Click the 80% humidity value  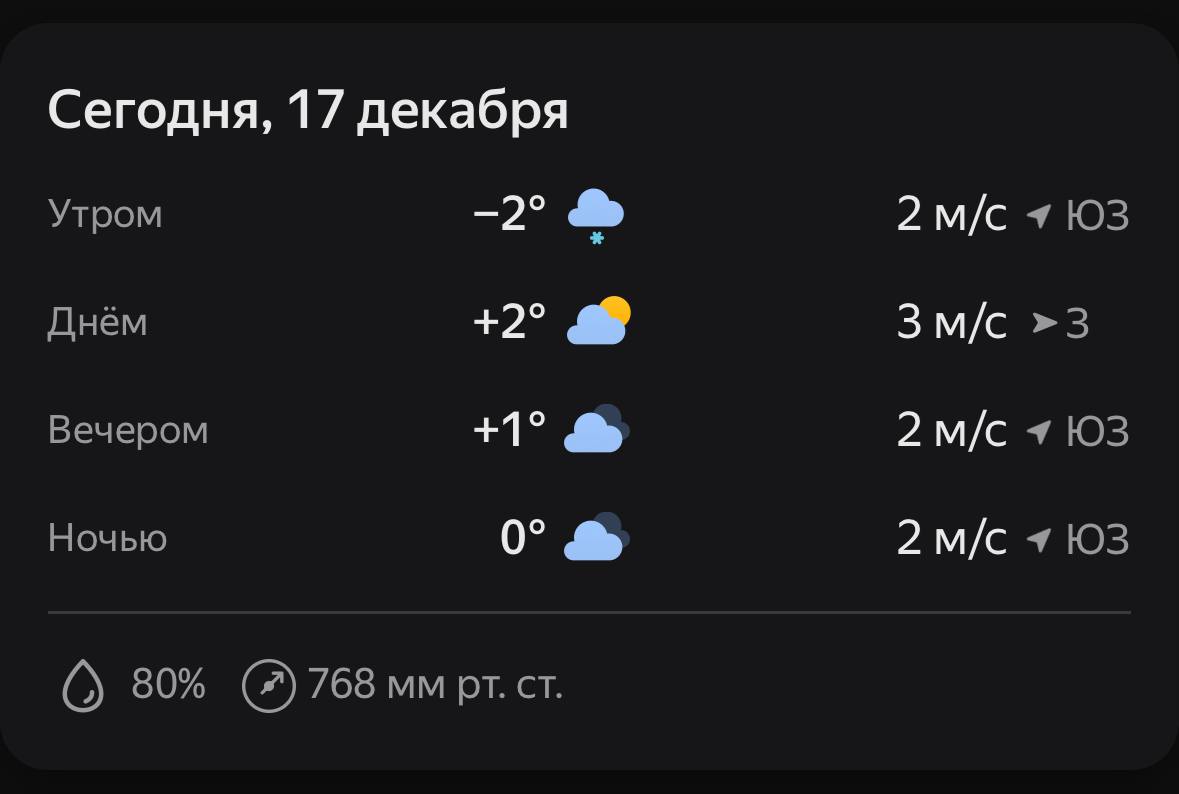click(x=168, y=686)
